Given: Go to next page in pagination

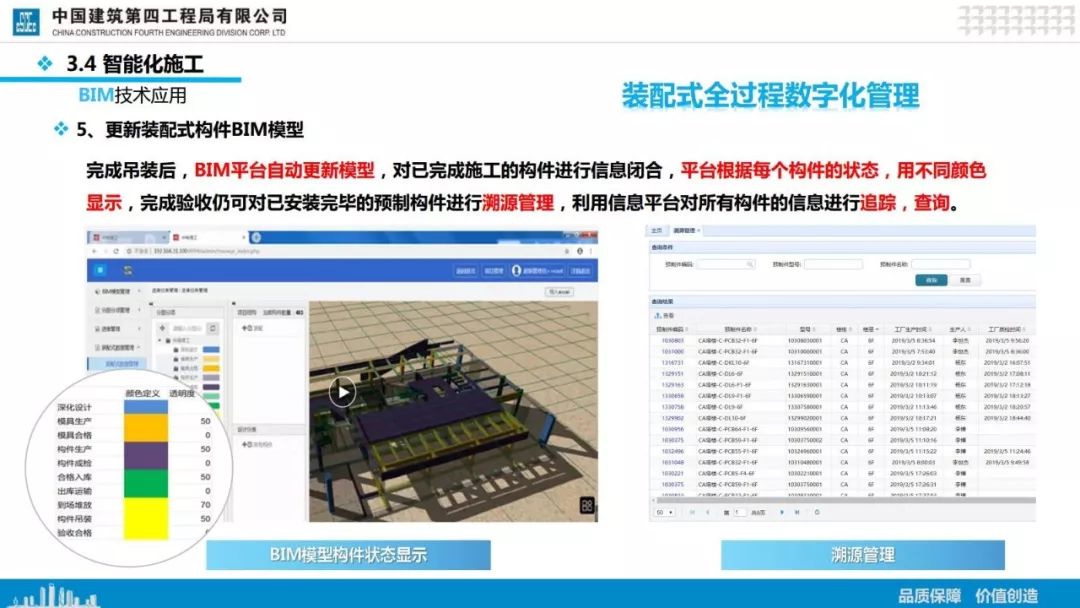Looking at the screenshot, I should [782, 512].
